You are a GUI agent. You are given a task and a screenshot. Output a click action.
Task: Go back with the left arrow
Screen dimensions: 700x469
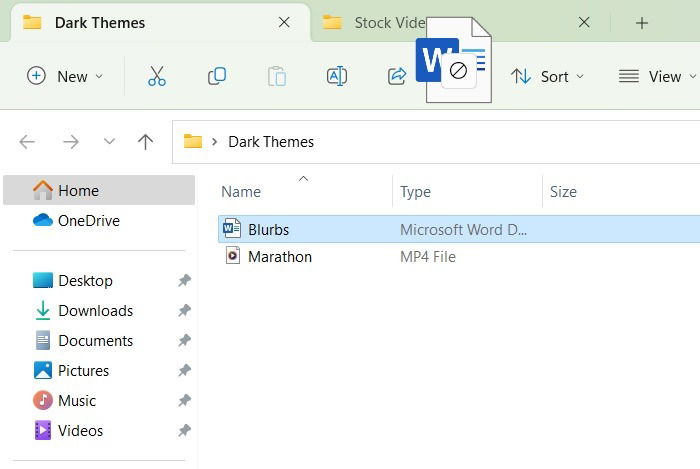coord(27,142)
